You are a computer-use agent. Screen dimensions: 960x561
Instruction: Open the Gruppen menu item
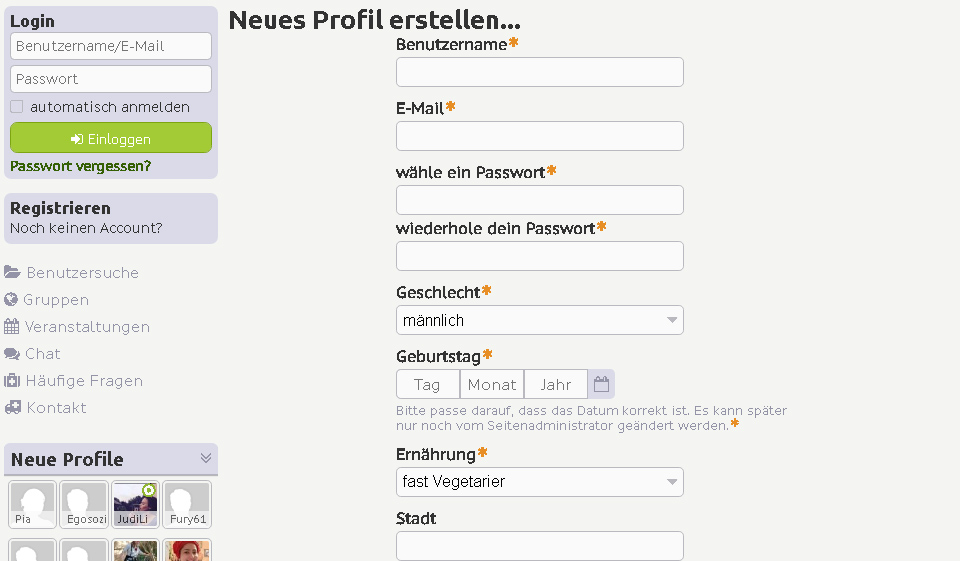click(57, 300)
